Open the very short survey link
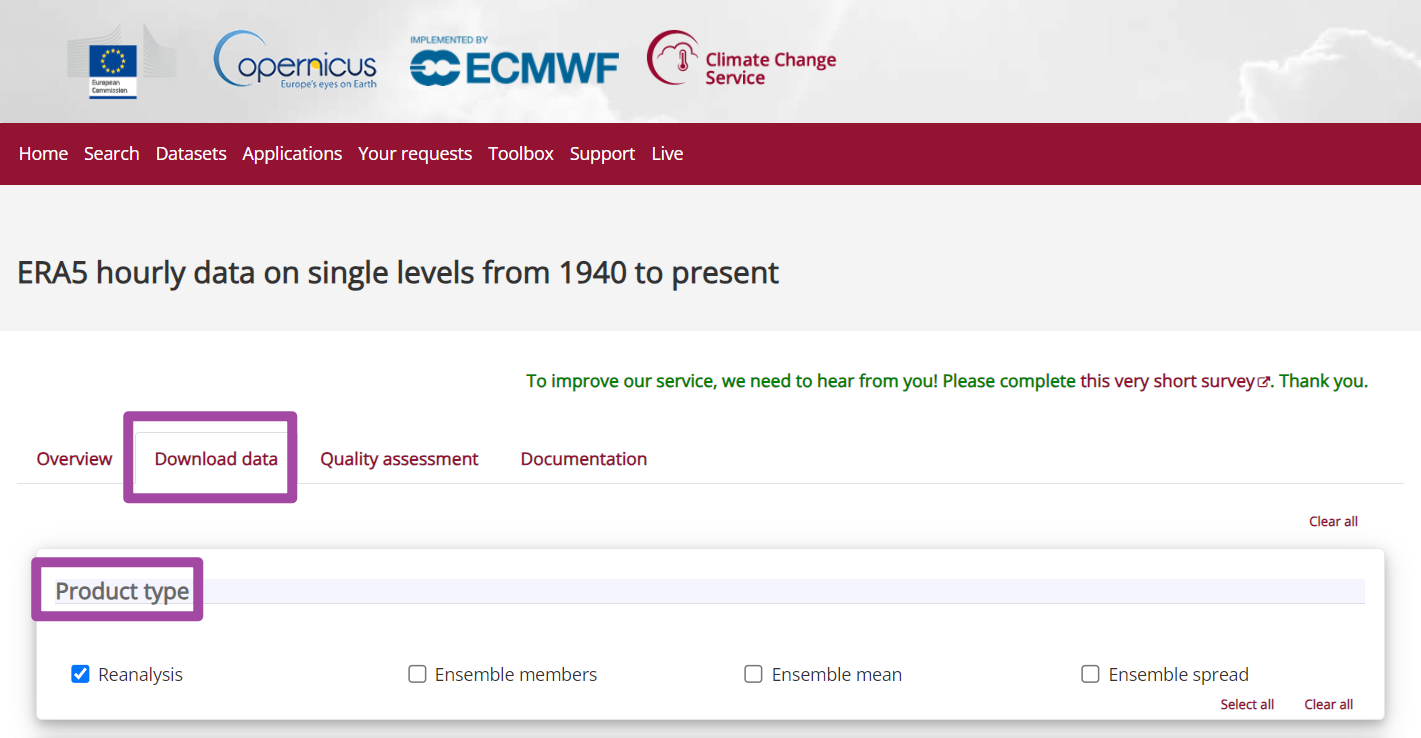The image size is (1421, 738). 1167,381
